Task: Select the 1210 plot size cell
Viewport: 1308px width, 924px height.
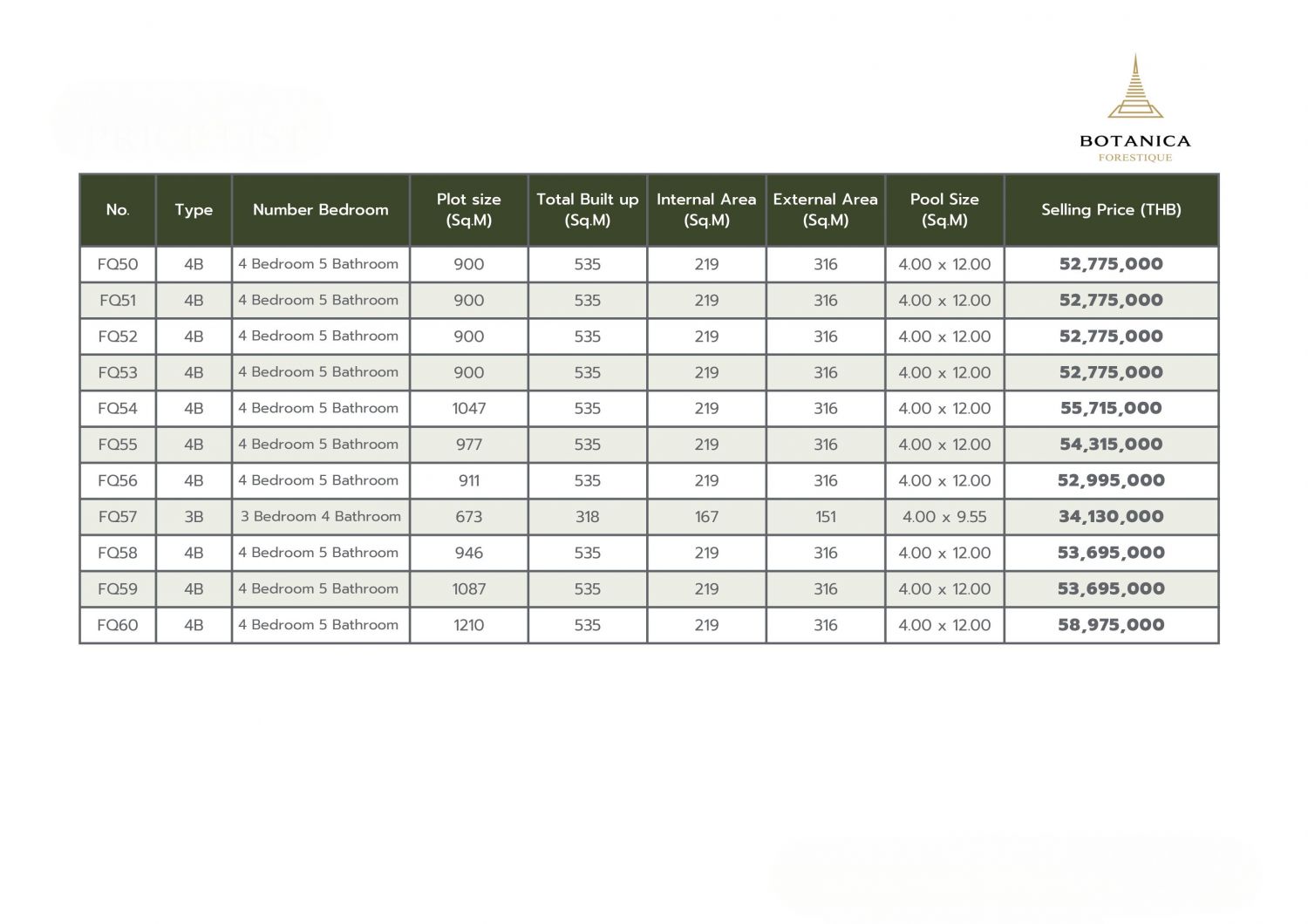Action: point(468,625)
